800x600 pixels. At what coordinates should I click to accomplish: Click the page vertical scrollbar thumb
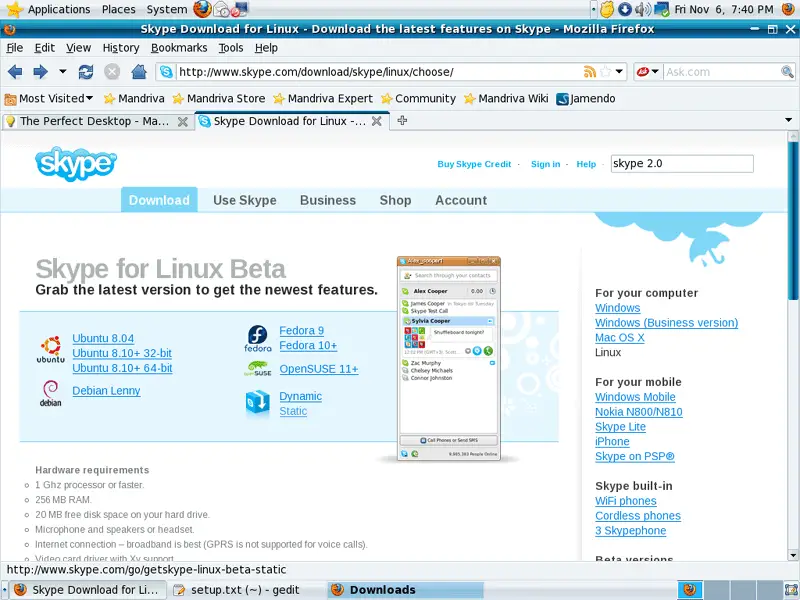pos(793,220)
